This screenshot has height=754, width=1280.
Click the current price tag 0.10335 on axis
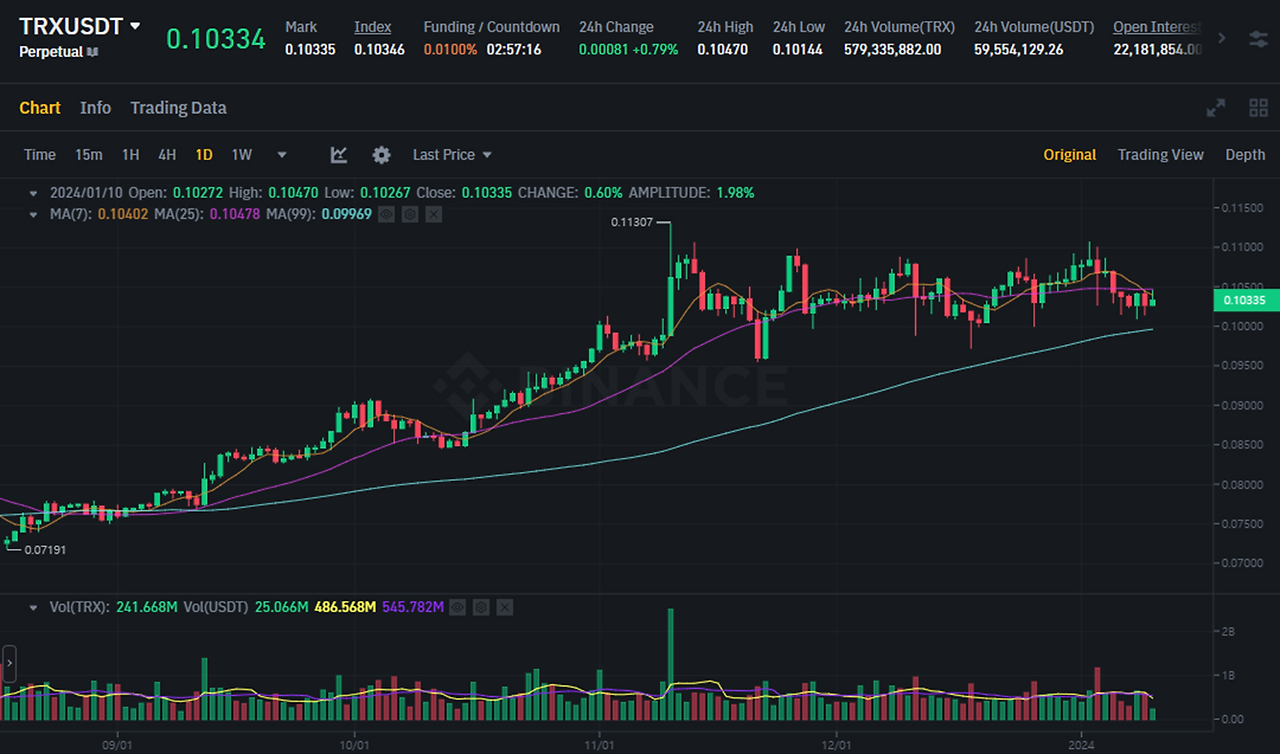1245,301
